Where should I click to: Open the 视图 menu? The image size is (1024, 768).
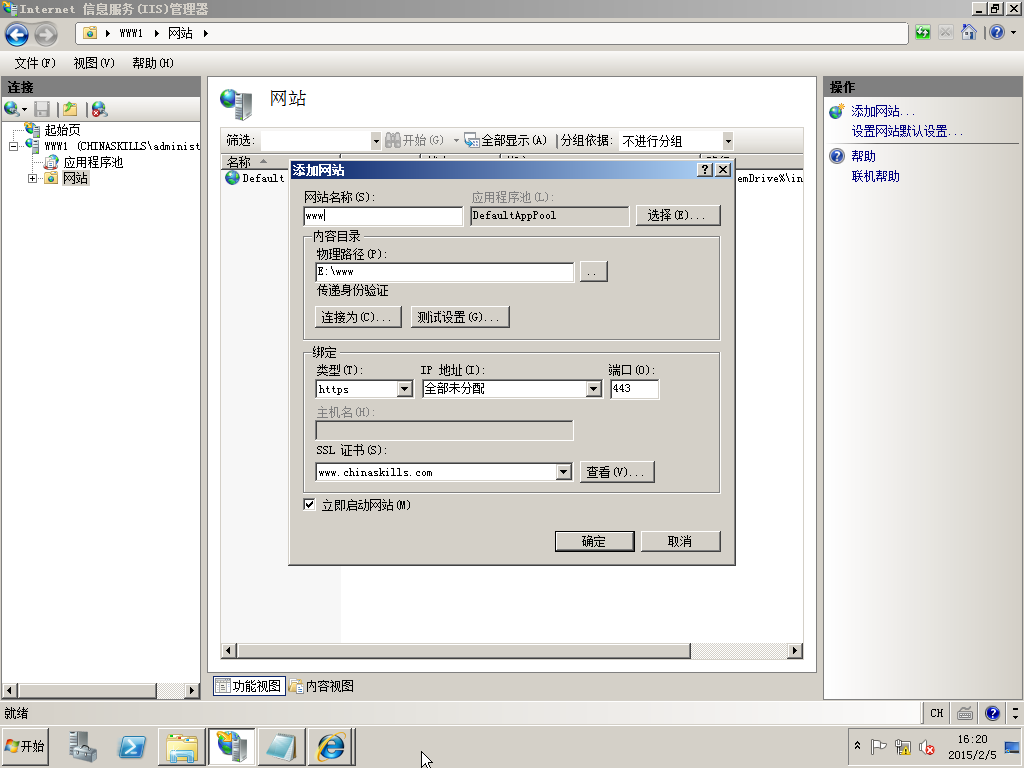93,63
